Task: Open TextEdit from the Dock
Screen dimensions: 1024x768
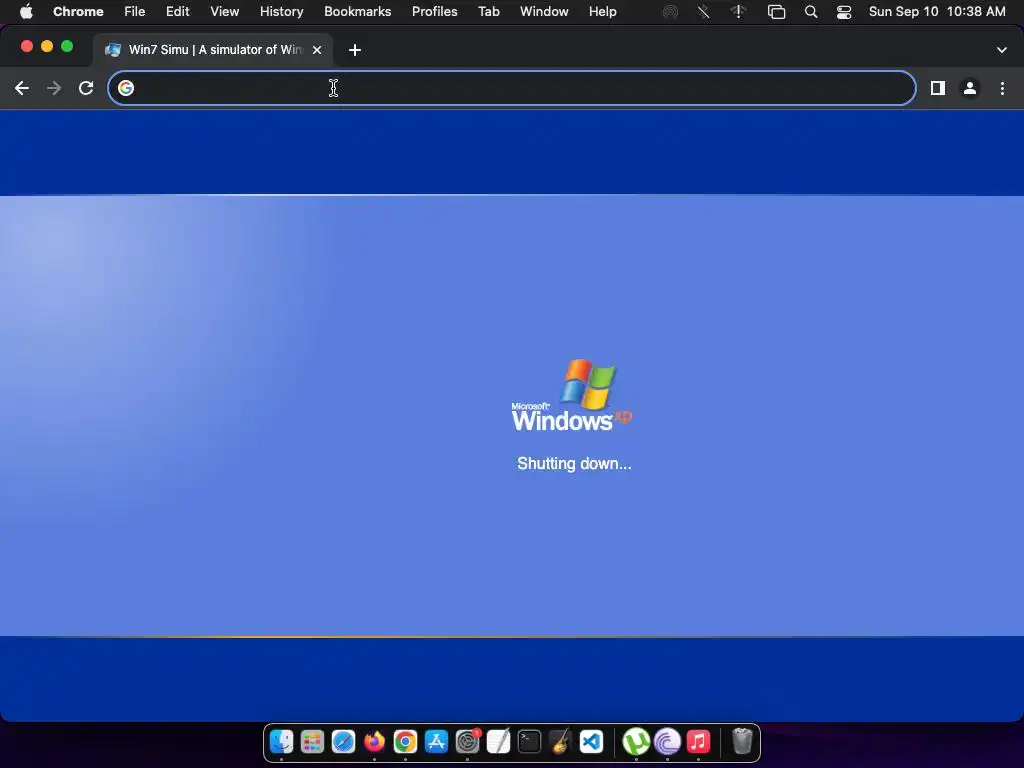Action: 498,742
